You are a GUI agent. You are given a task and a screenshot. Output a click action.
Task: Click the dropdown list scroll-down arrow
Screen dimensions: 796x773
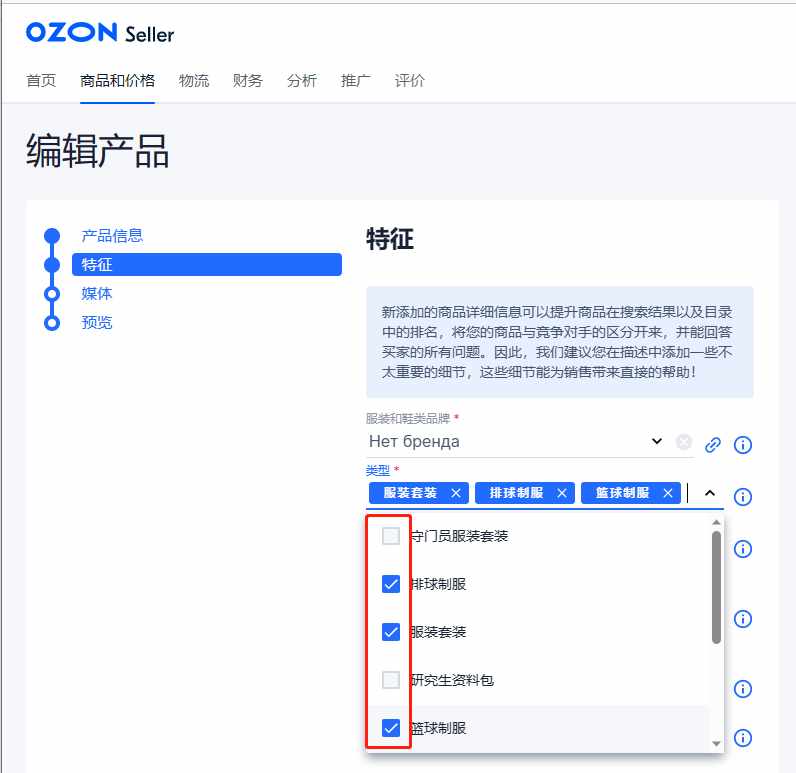pyautogui.click(x=716, y=744)
